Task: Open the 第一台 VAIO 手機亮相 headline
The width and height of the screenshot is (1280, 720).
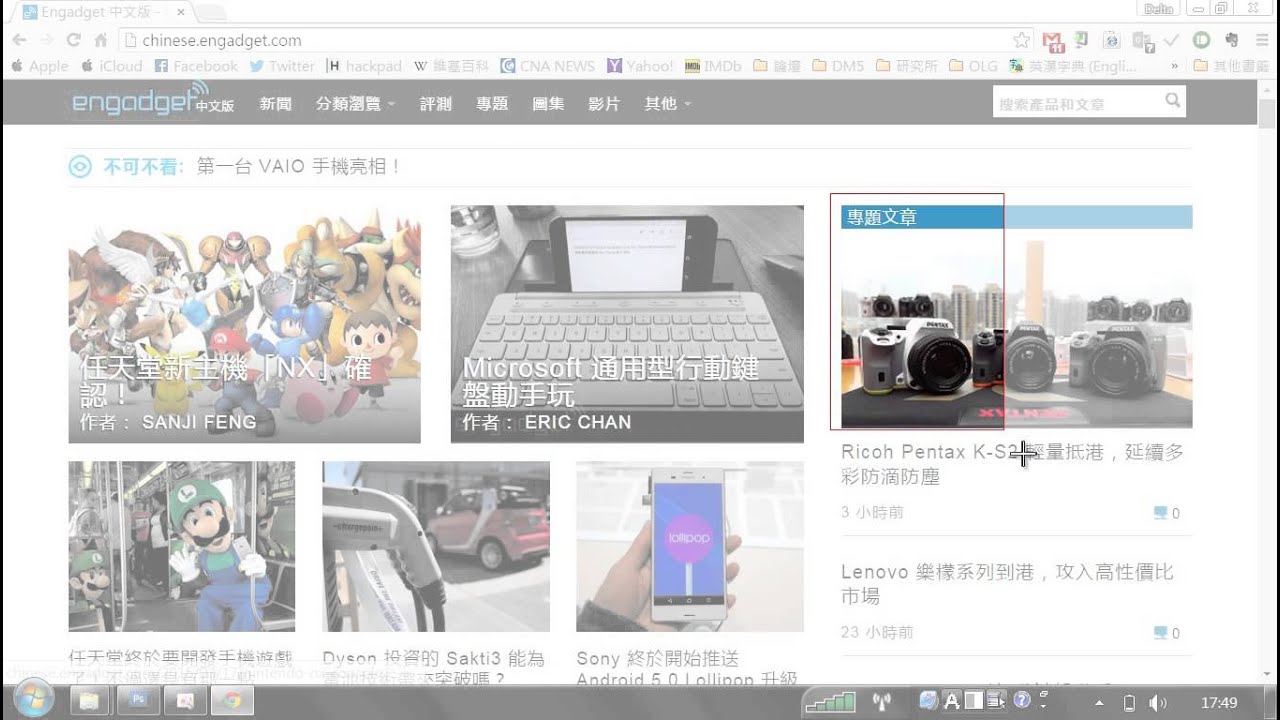Action: pos(298,167)
